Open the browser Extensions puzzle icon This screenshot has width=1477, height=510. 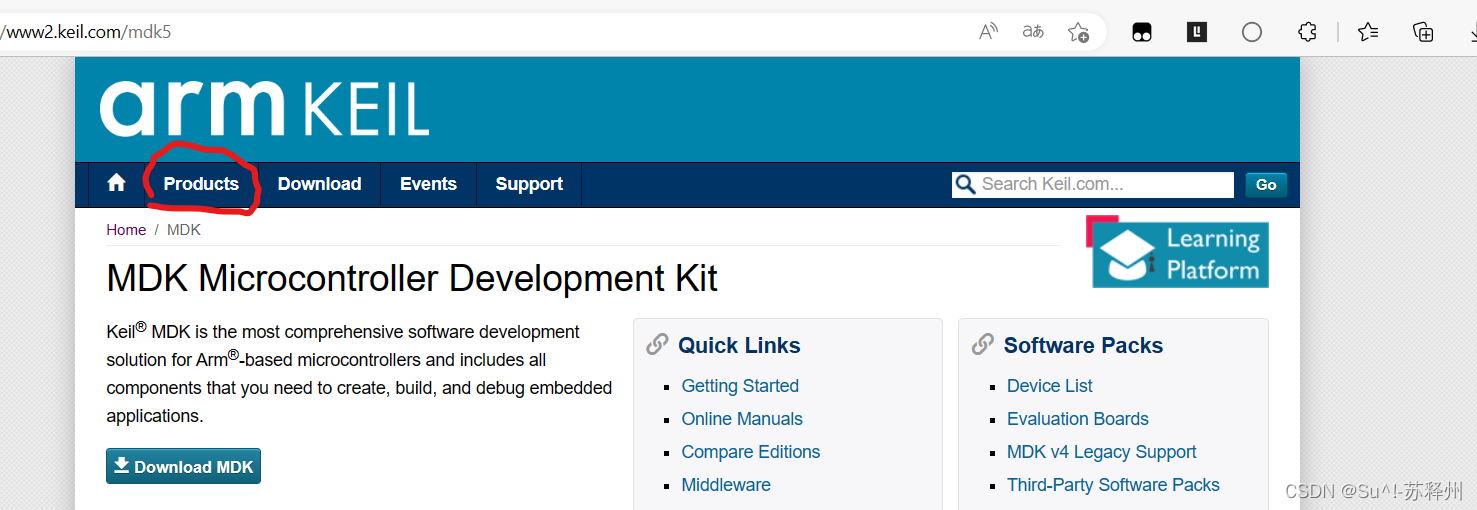(x=1307, y=32)
